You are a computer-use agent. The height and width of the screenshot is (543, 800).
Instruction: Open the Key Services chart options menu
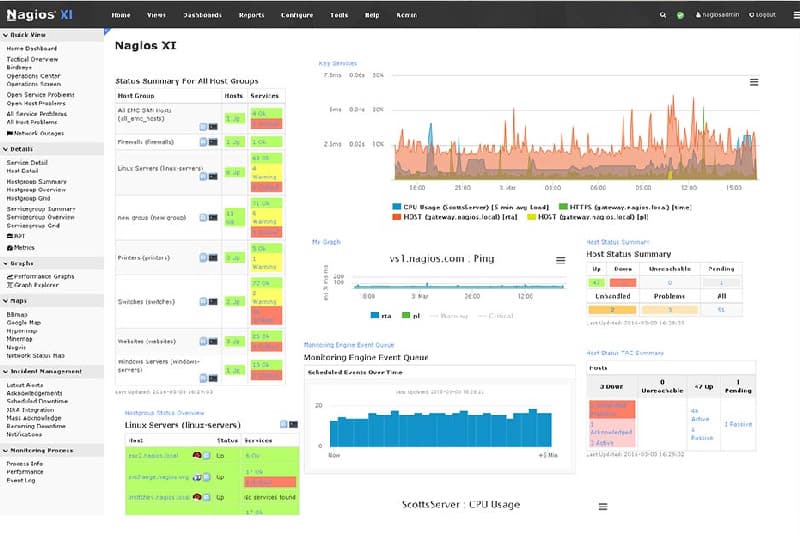(754, 82)
